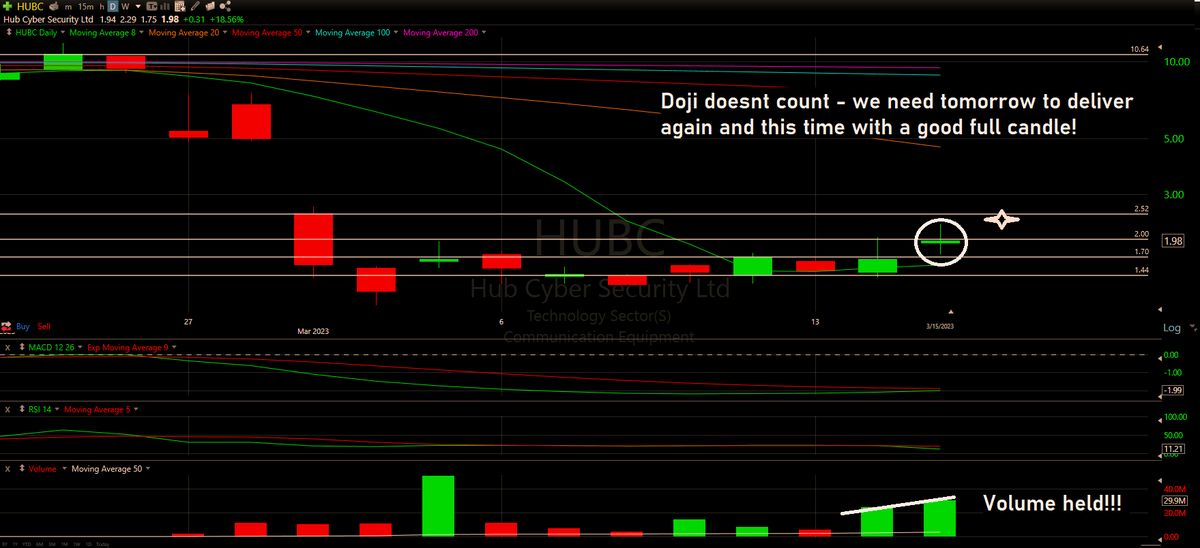Click the -1.99 MACD value label
The image size is (1200, 548).
point(1174,390)
